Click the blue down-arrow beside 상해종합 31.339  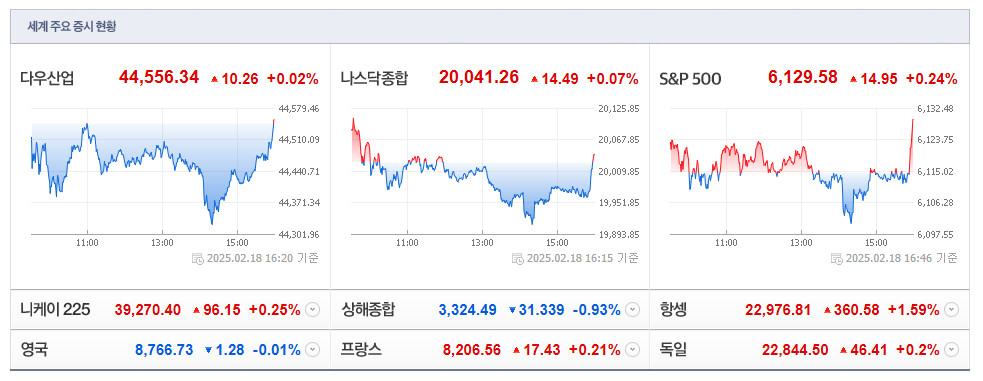click(512, 310)
